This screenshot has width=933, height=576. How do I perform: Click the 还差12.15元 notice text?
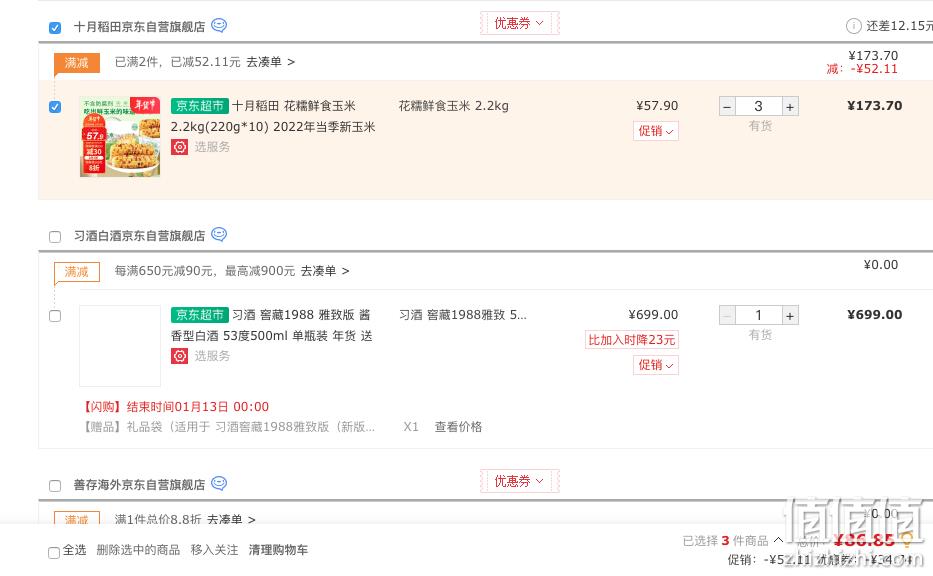[x=900, y=26]
